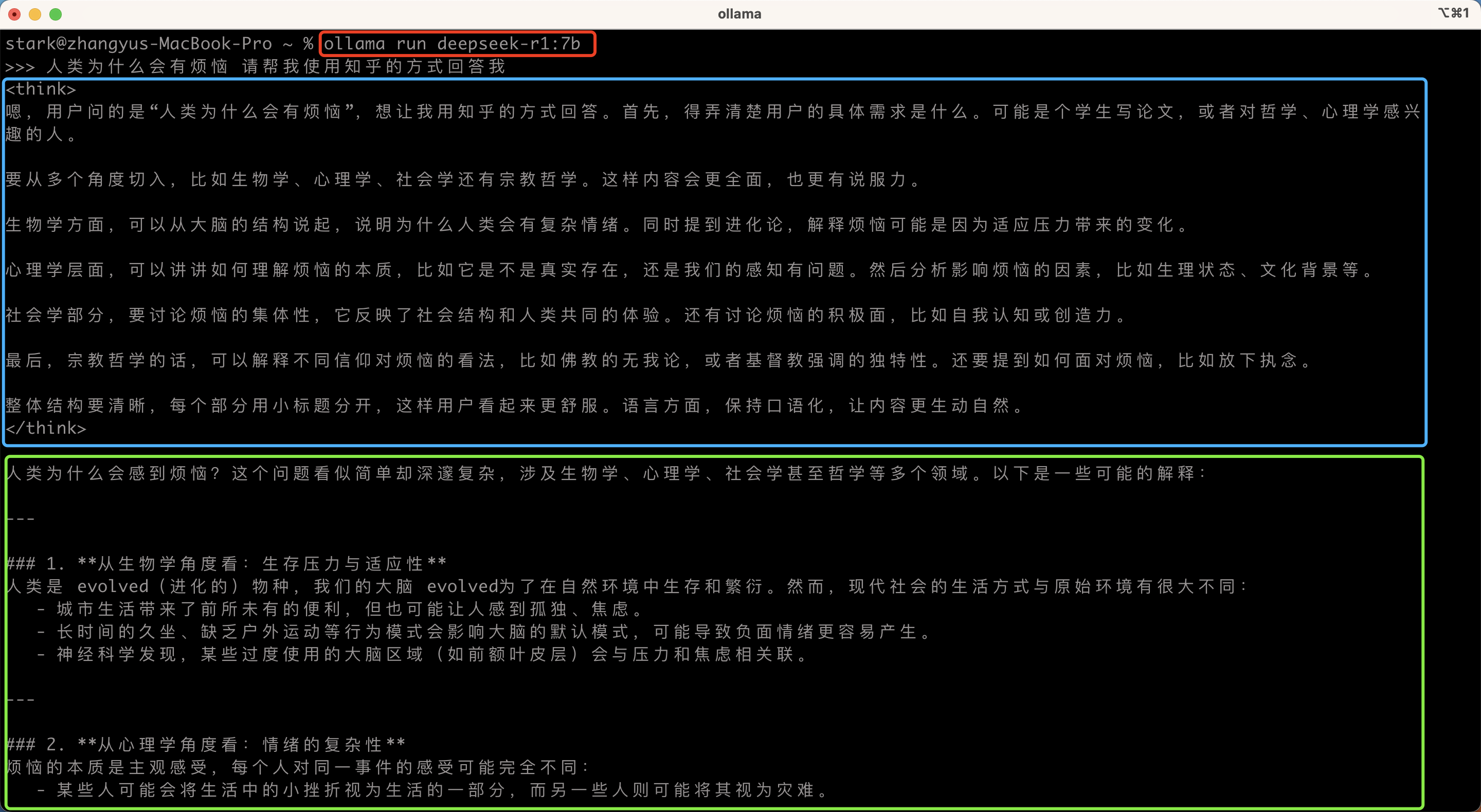
Task: Click the yellow minimize window button
Action: point(35,14)
